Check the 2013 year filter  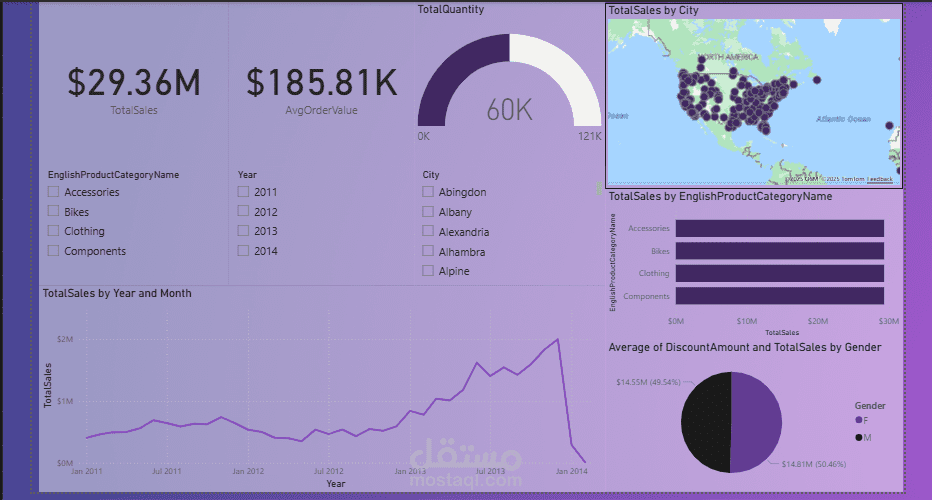click(243, 231)
